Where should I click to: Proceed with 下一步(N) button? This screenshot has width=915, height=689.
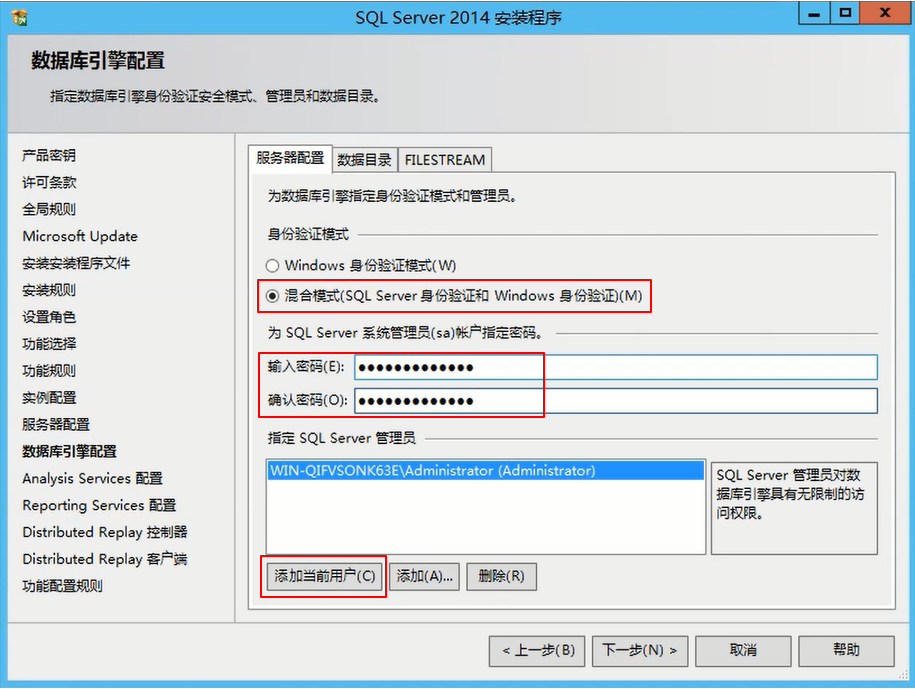pos(640,650)
